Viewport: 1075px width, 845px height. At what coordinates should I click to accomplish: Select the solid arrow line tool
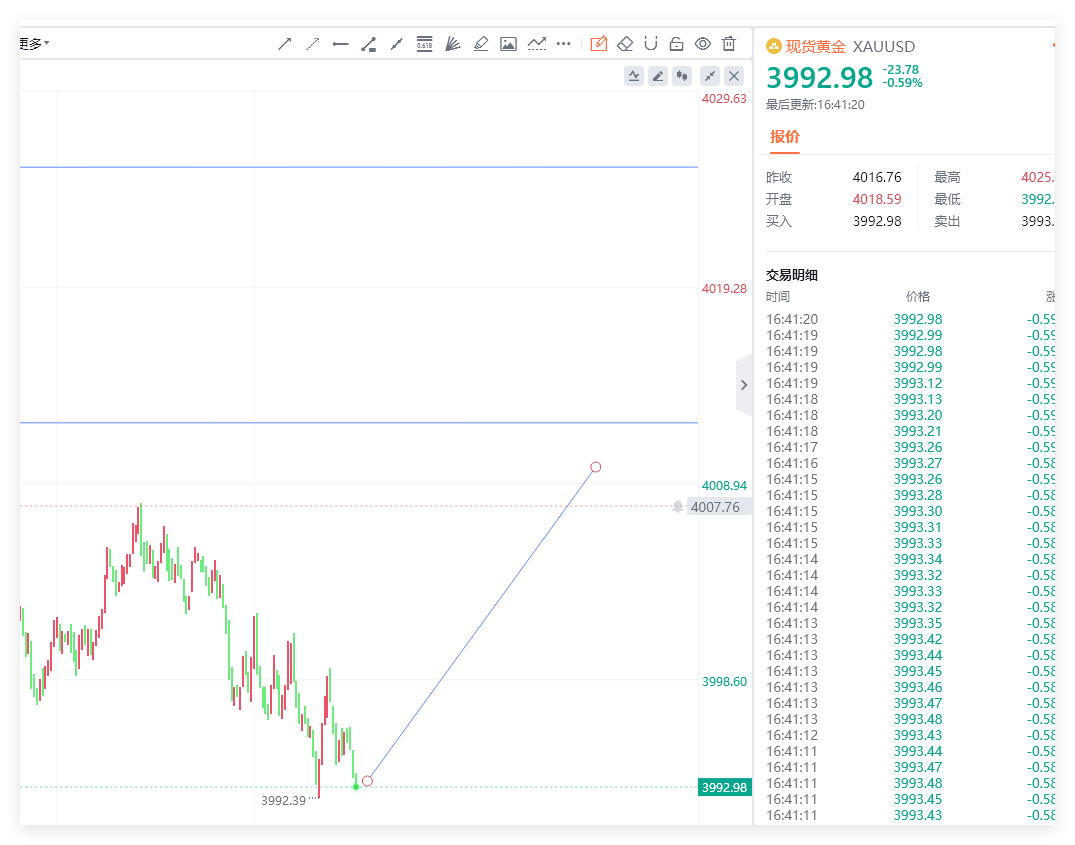pyautogui.click(x=285, y=45)
